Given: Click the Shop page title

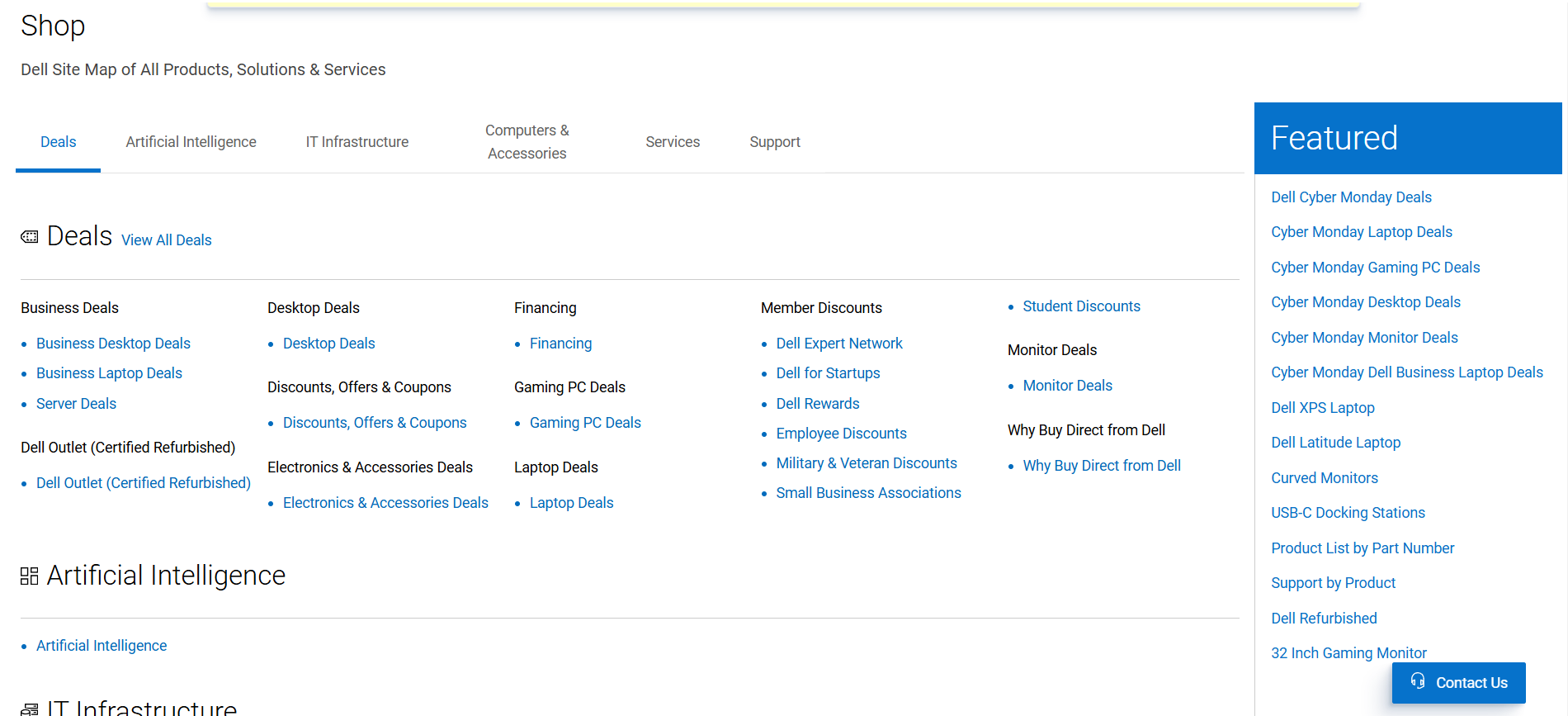Looking at the screenshot, I should [x=53, y=26].
